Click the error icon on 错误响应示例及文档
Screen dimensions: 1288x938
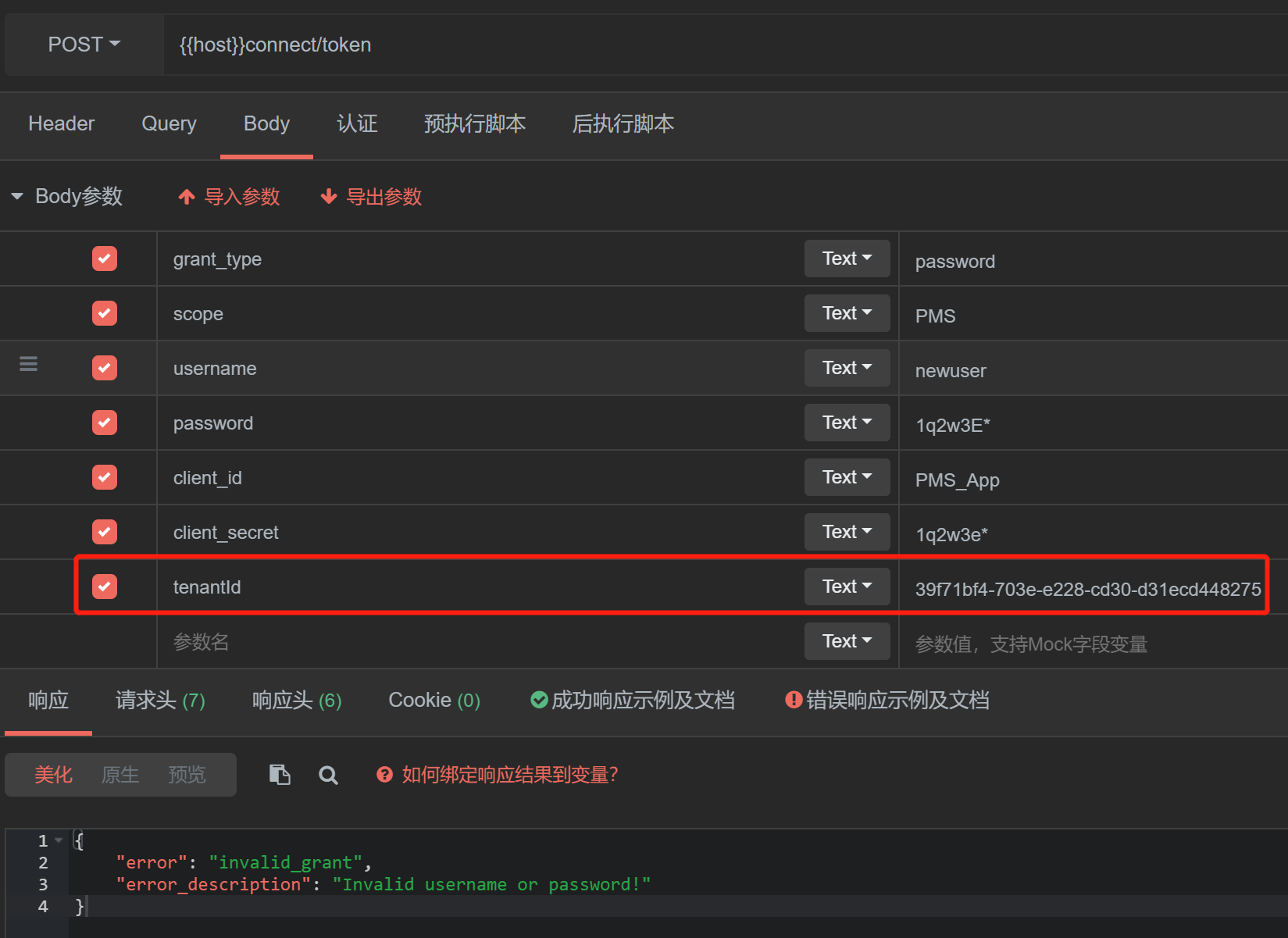(793, 700)
